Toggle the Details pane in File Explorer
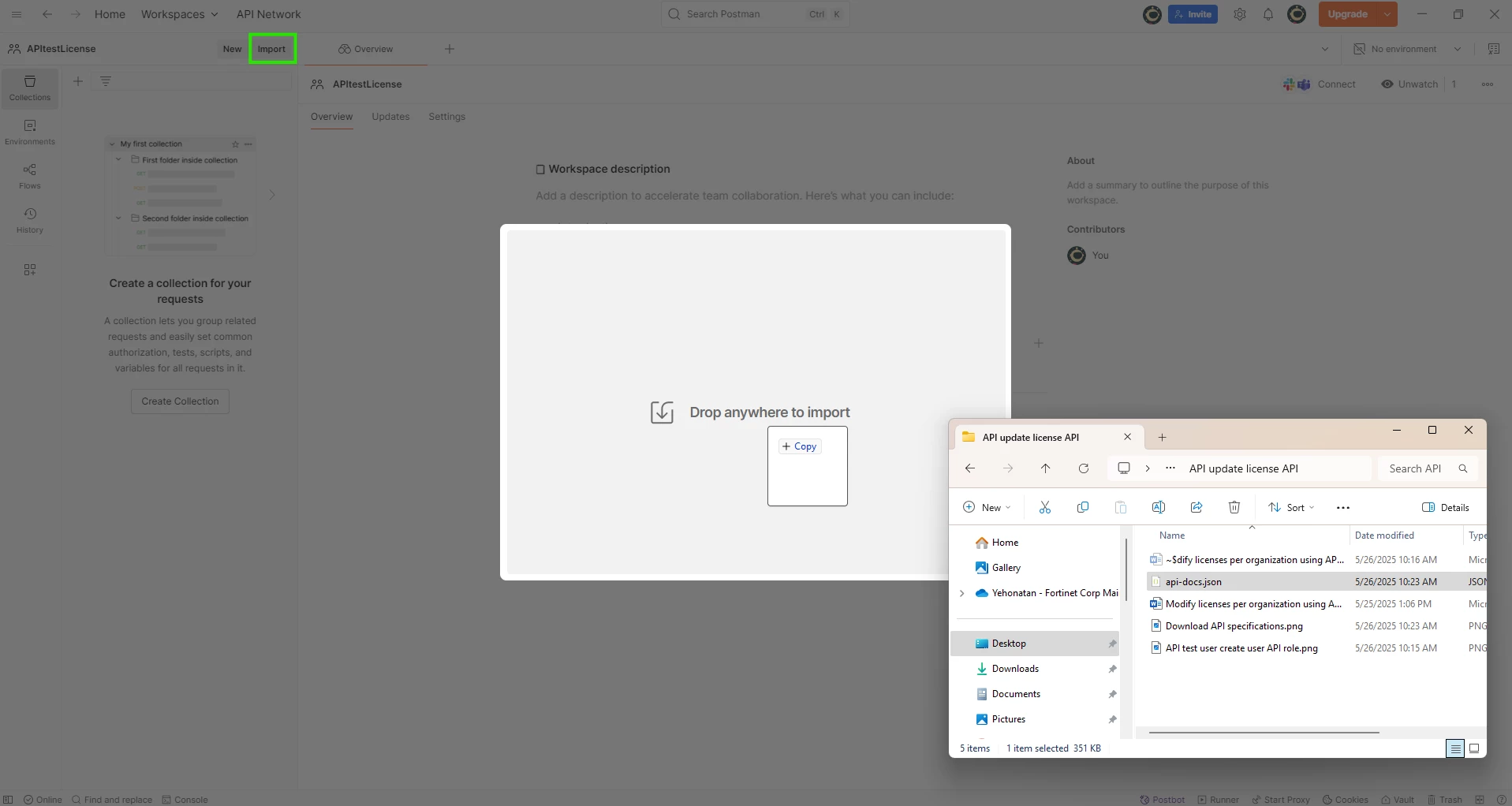Screen dimensions: 1512x806 (x=1446, y=508)
